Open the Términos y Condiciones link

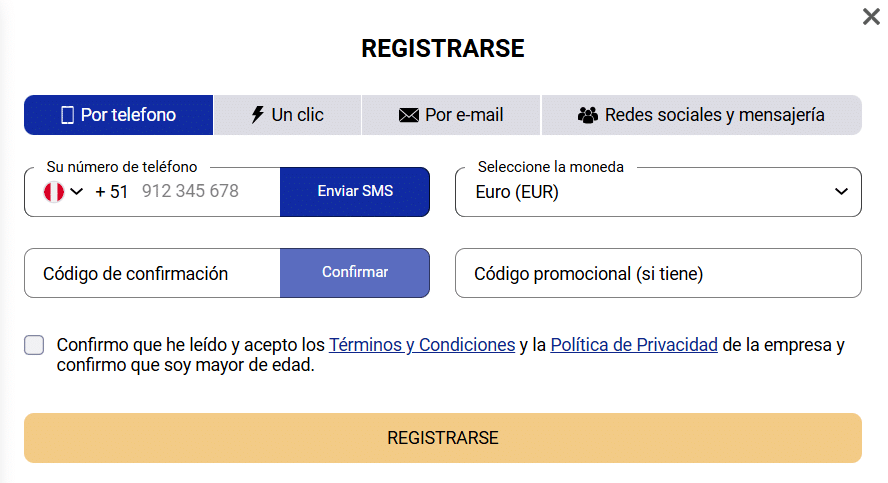click(422, 345)
